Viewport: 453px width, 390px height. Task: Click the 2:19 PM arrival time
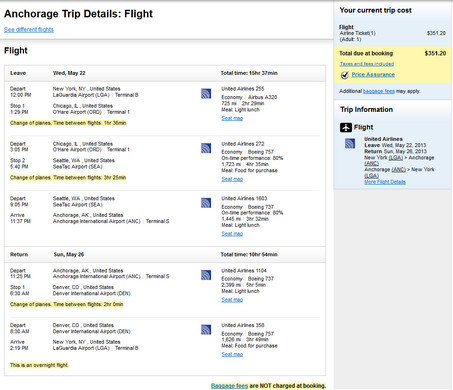[x=19, y=348]
